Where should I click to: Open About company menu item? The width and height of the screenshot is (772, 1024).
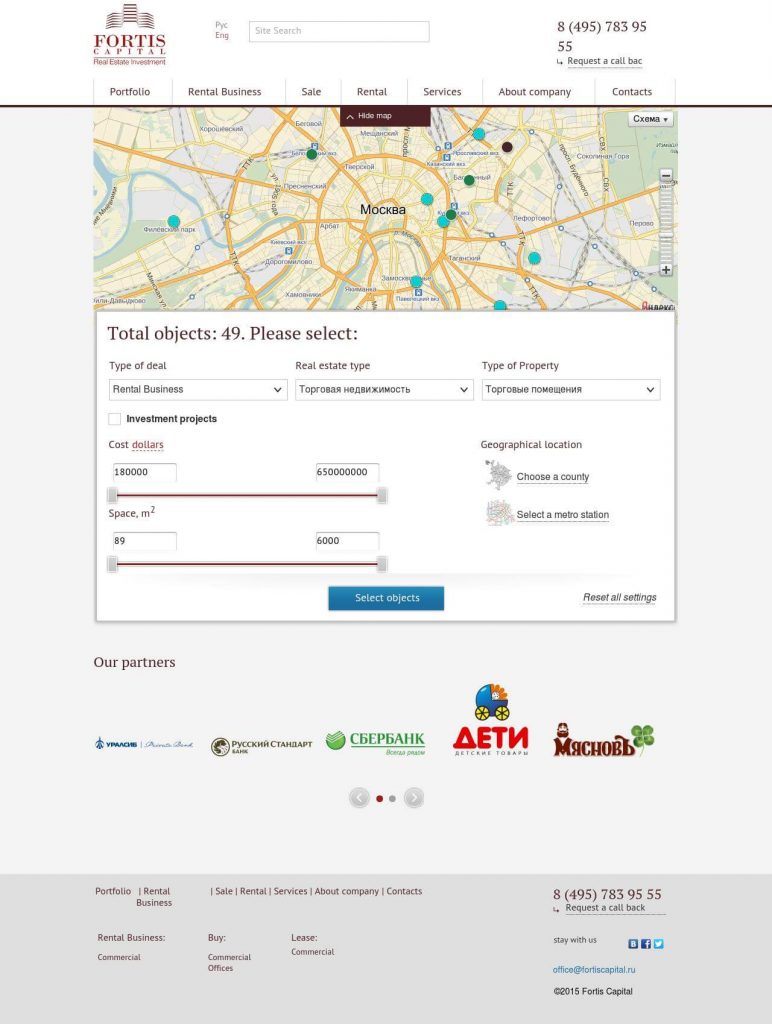pos(535,92)
